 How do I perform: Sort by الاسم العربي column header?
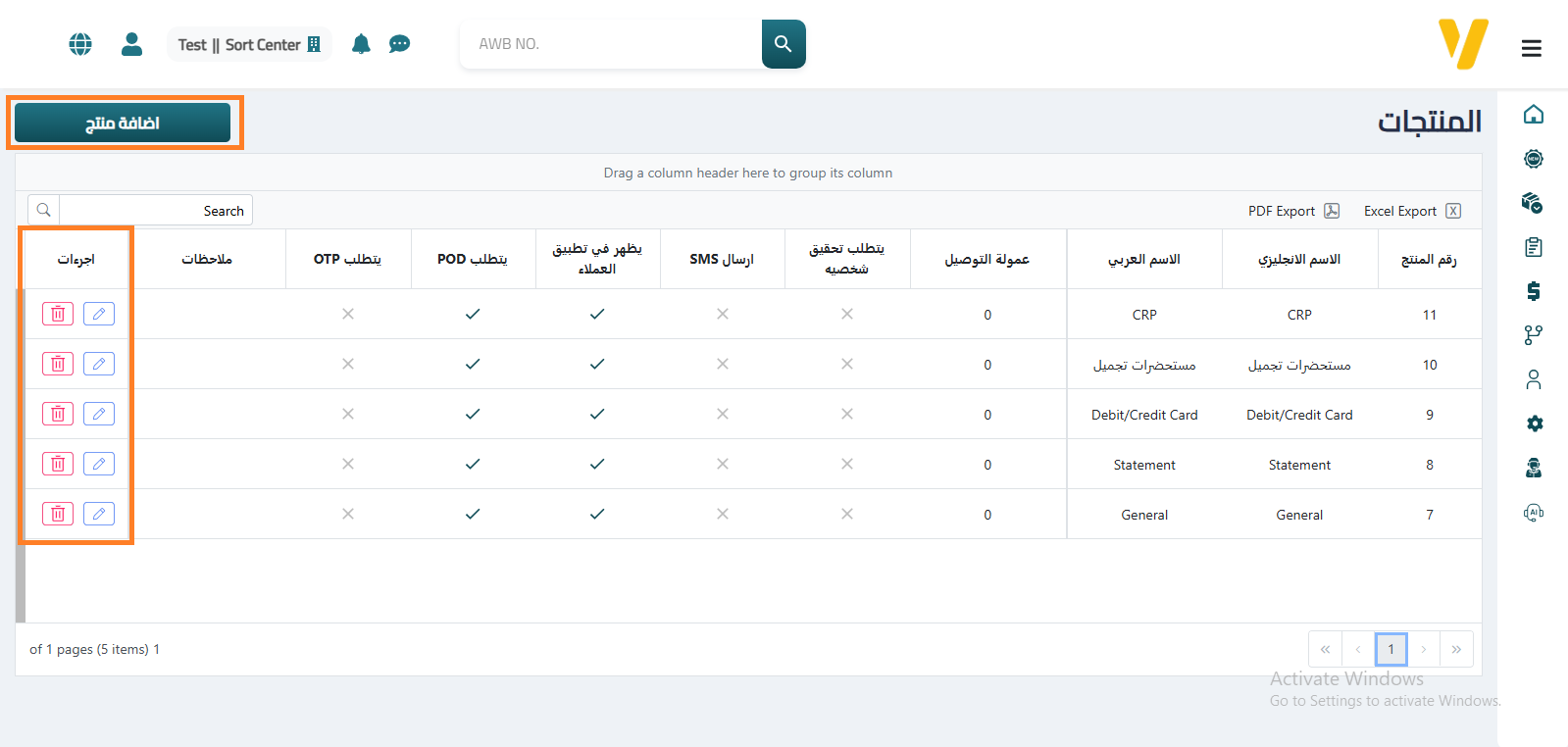click(x=1144, y=259)
